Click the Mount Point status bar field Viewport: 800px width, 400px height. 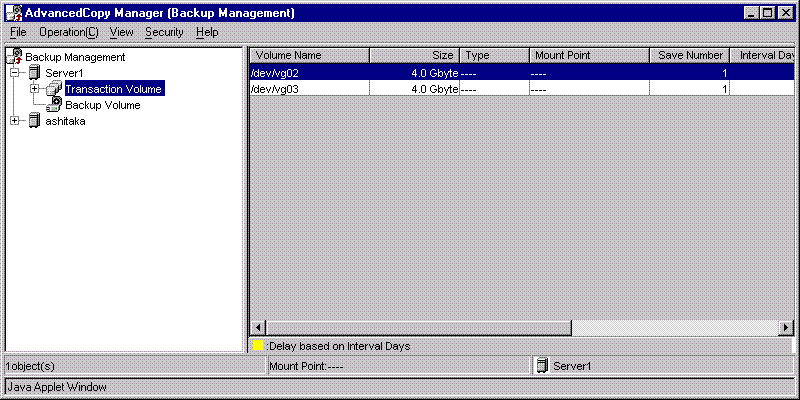tap(399, 365)
